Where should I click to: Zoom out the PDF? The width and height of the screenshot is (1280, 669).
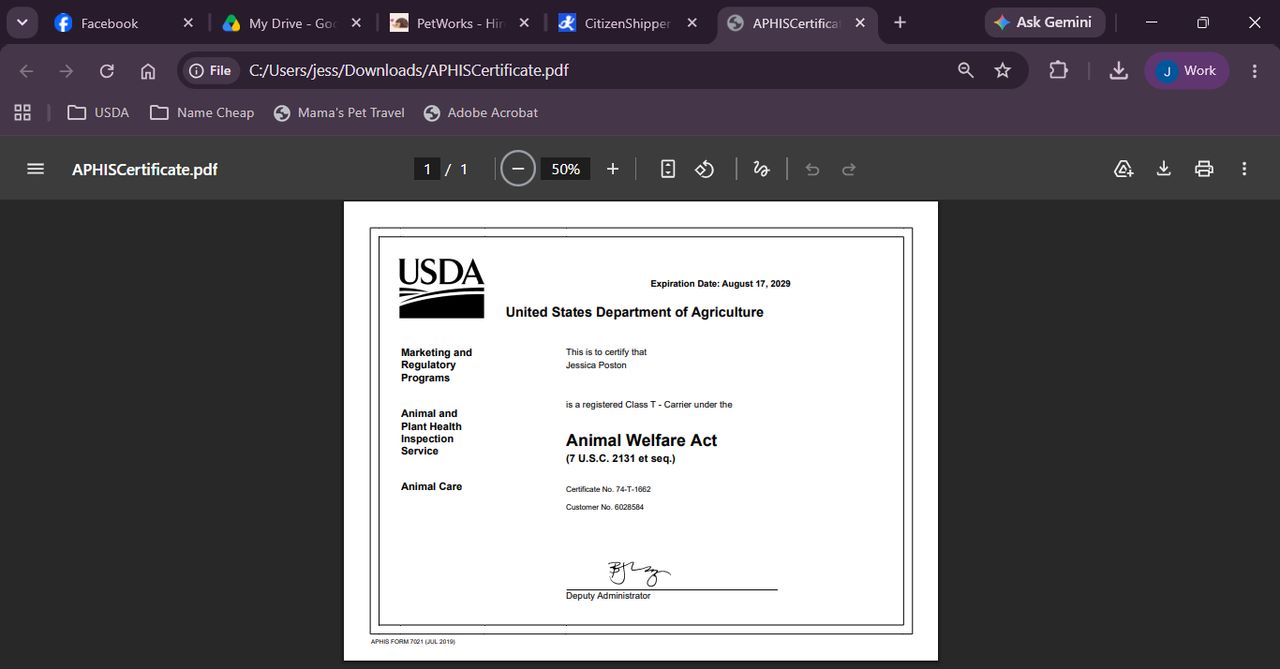[x=517, y=169]
